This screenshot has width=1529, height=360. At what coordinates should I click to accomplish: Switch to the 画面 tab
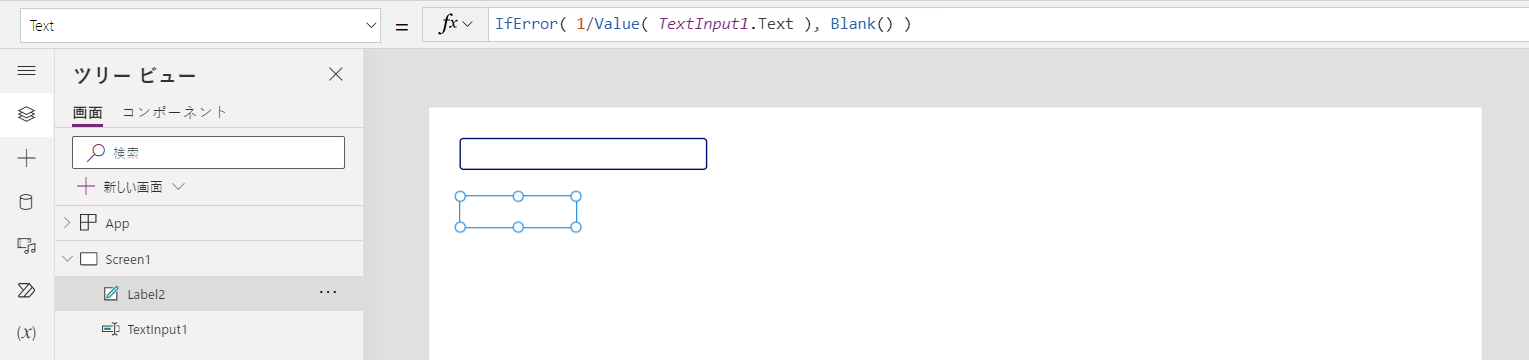pos(87,113)
